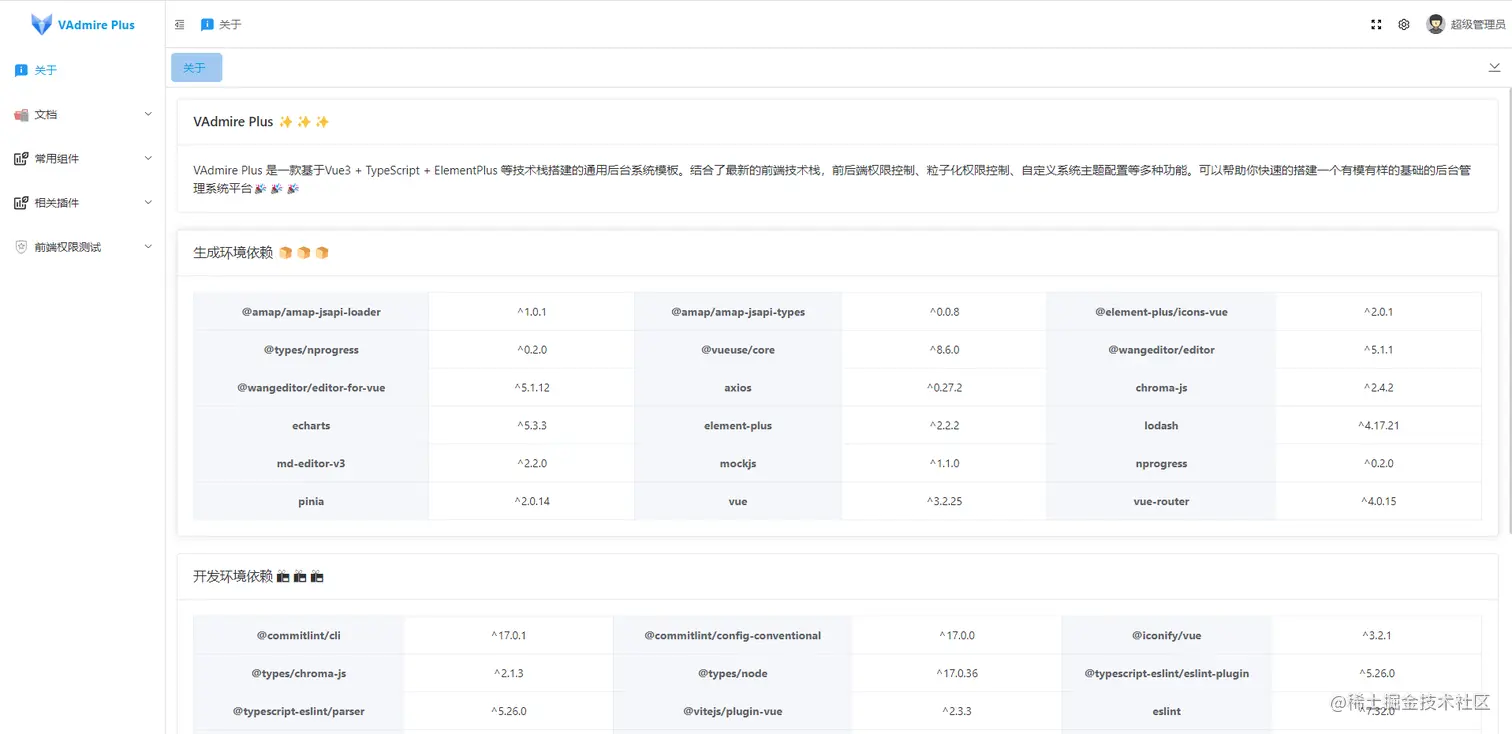The height and width of the screenshot is (734, 1512).
Task: Expand the 常用组件 submenu chevron
Action: coord(148,158)
